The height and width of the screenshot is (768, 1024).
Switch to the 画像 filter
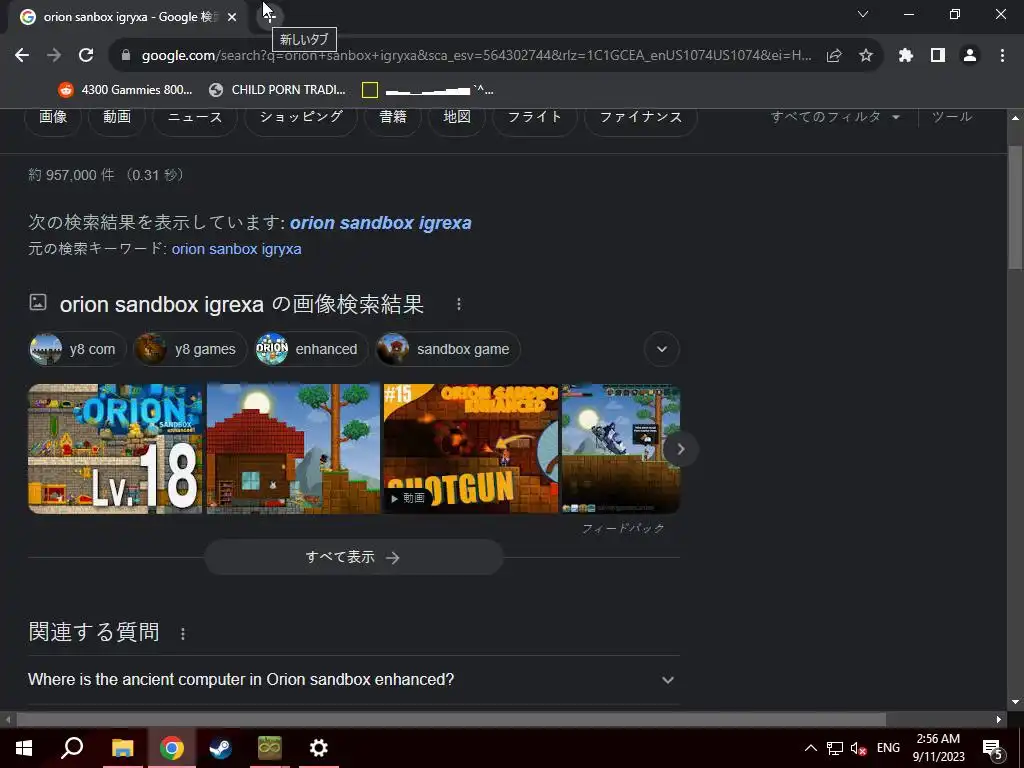(x=53, y=117)
